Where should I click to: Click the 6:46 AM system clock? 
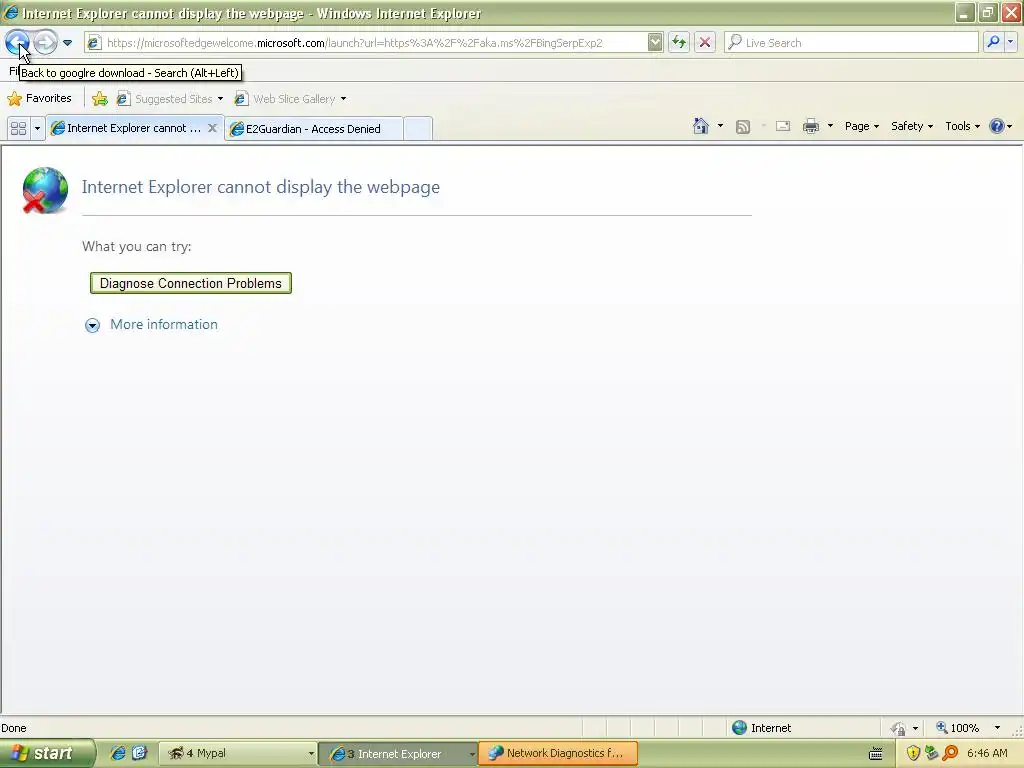coord(987,753)
